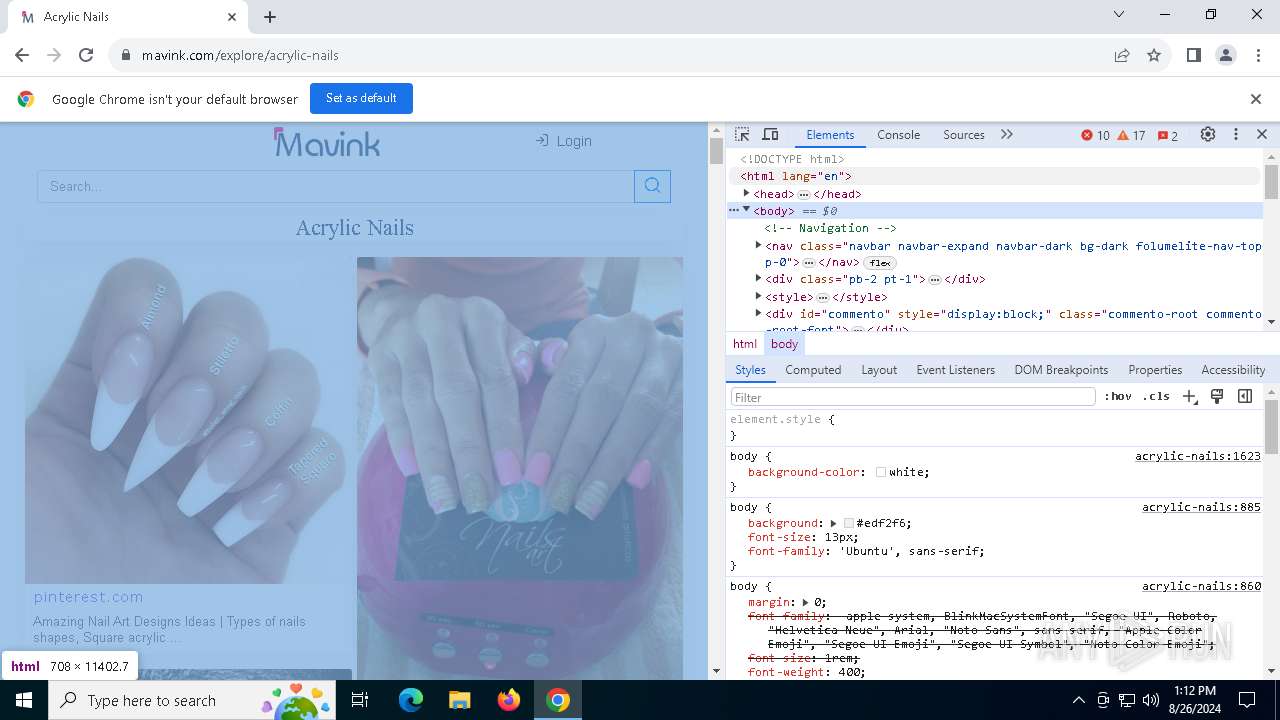Open a new browser tab

coord(270,17)
